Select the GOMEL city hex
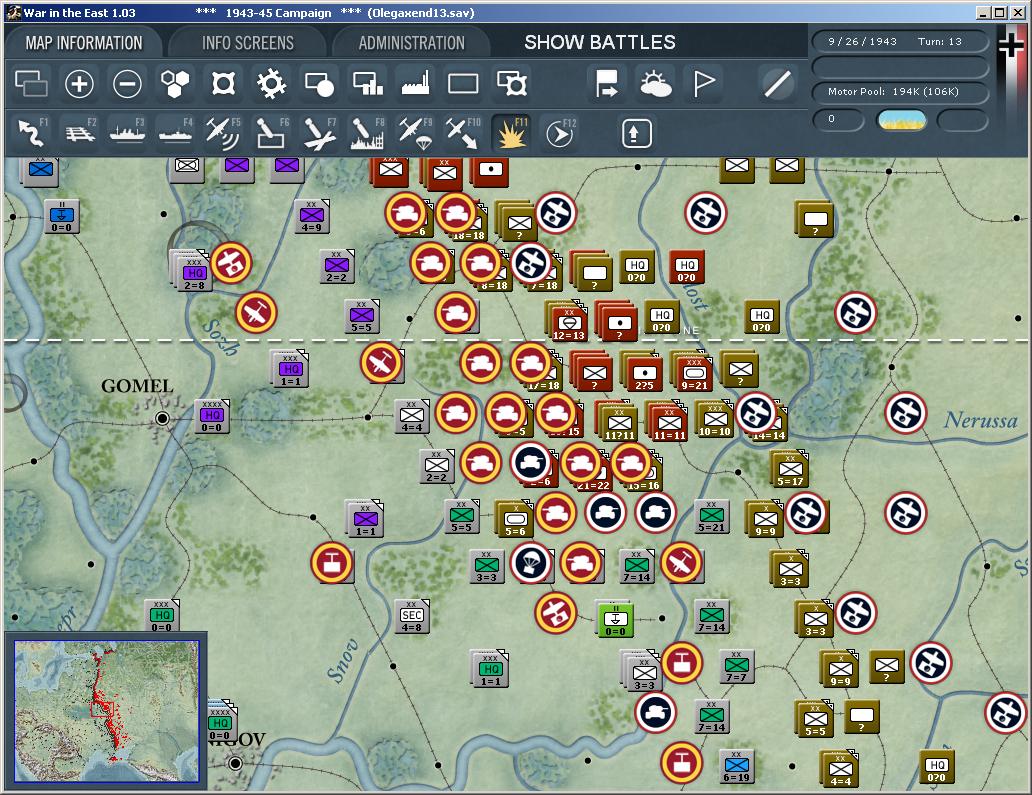This screenshot has width=1032, height=795. pos(162,418)
